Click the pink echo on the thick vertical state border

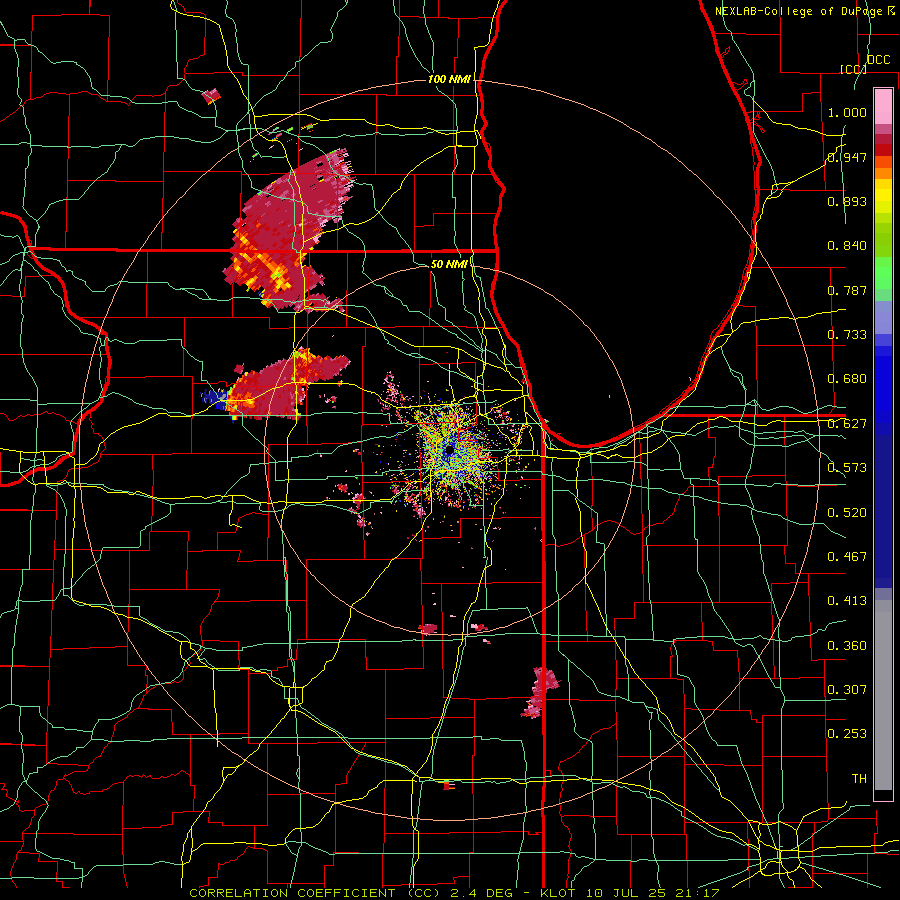tap(541, 692)
